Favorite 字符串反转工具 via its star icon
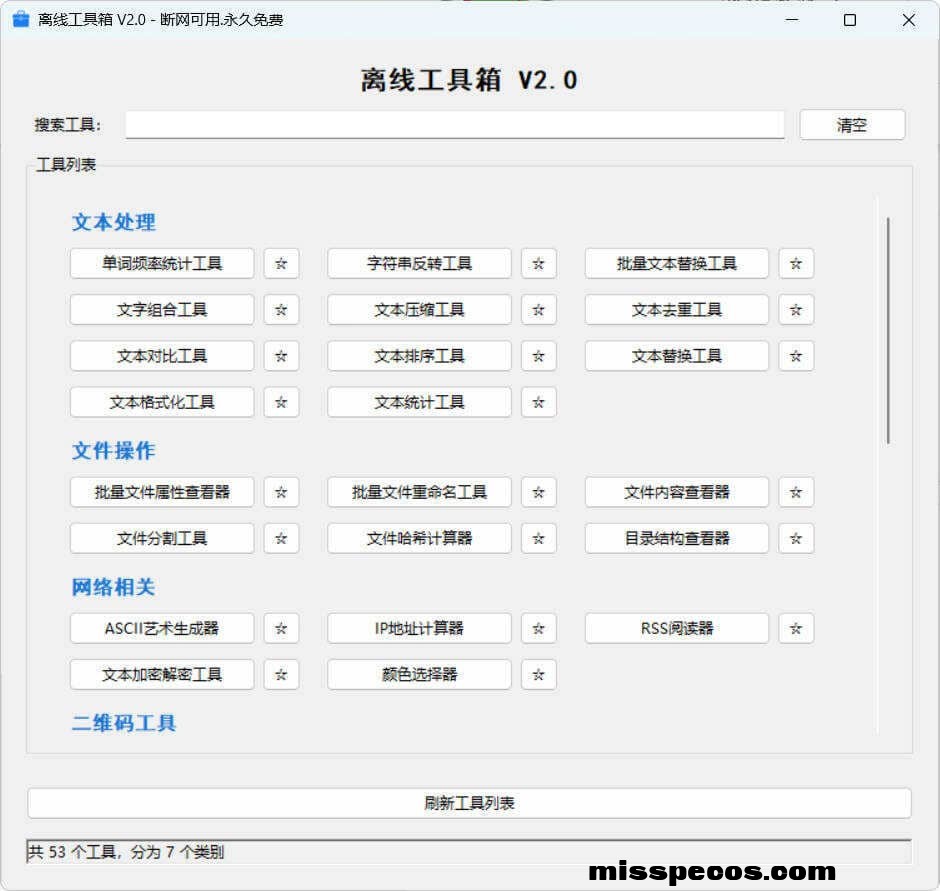 pyautogui.click(x=538, y=264)
